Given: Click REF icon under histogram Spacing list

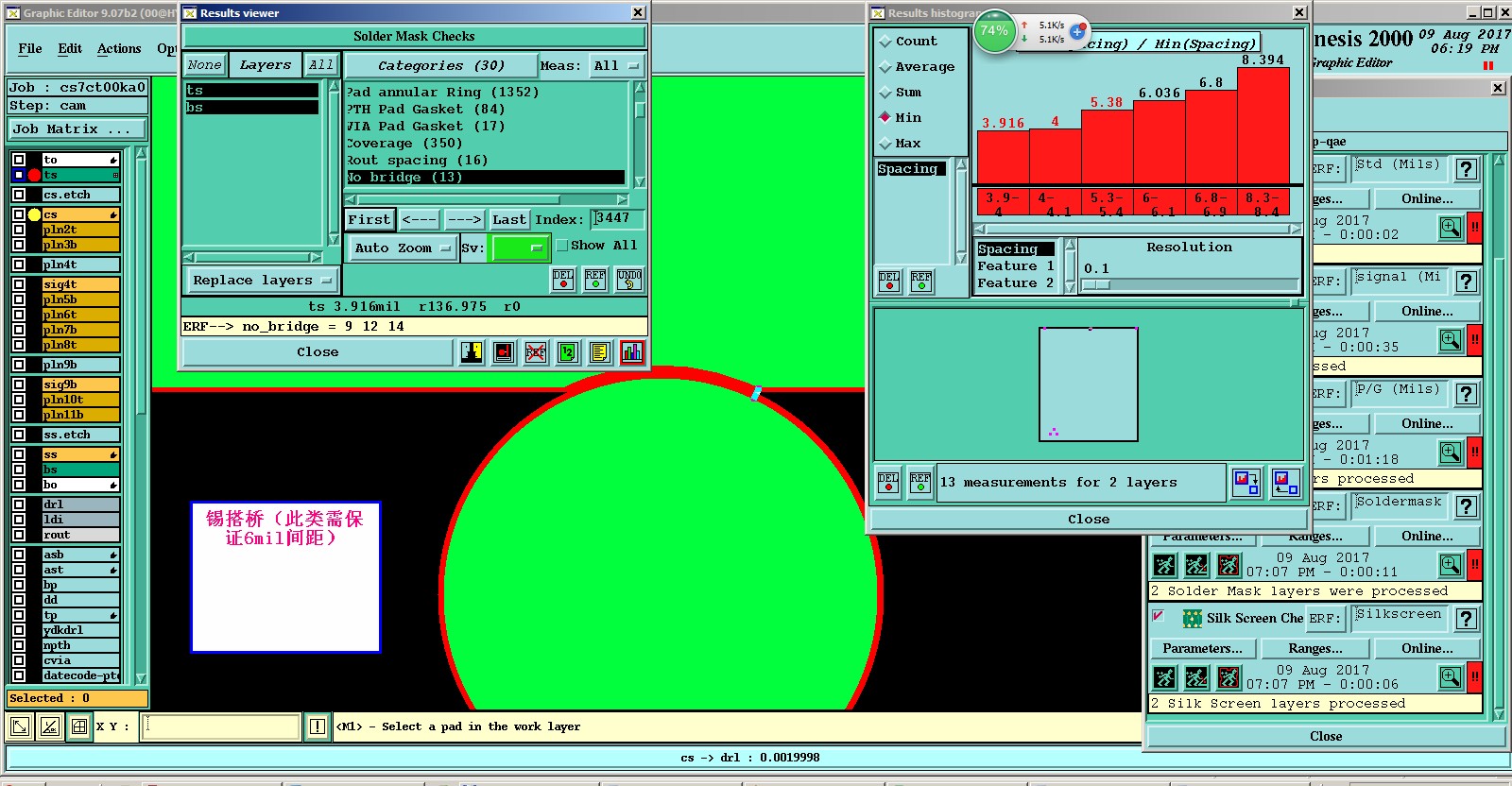Looking at the screenshot, I should click(921, 281).
